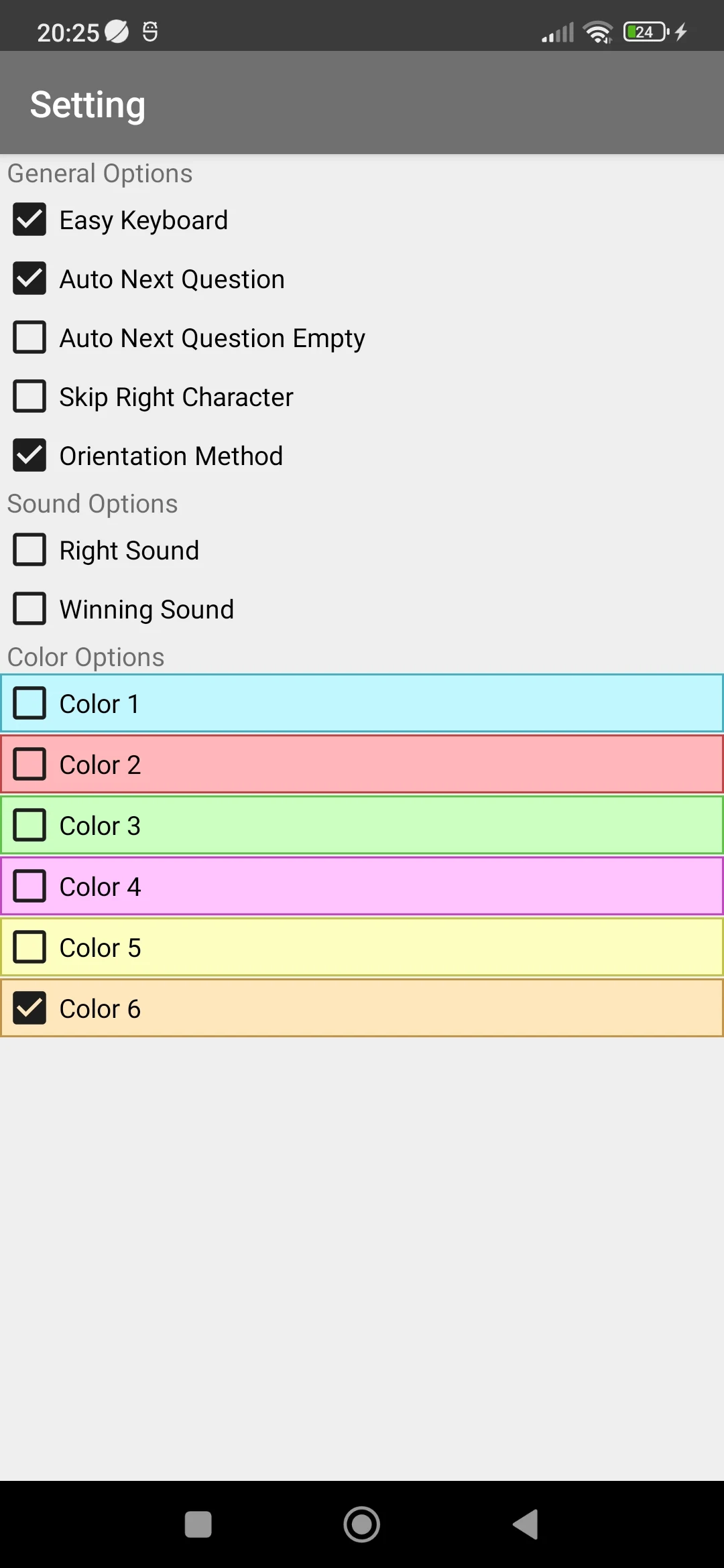Choose the yellow Color 5 option
The image size is (724, 1568).
(362, 948)
